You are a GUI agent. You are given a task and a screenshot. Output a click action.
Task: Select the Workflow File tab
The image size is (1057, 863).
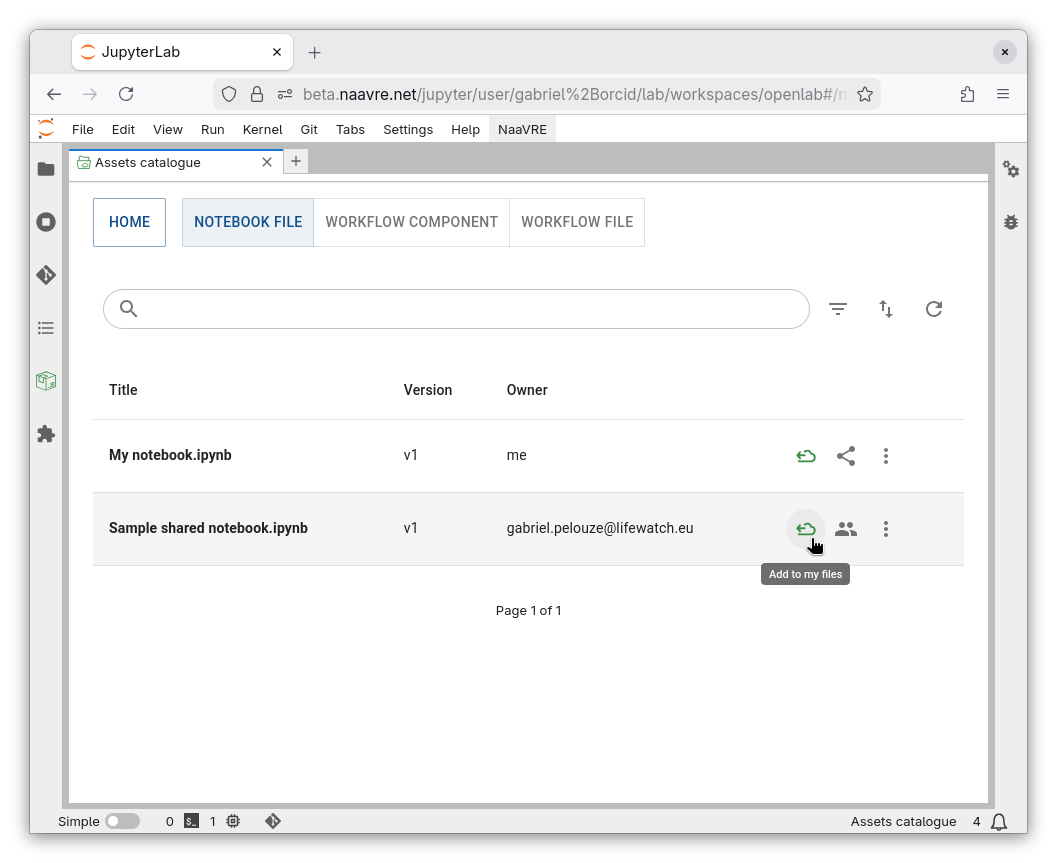tap(577, 222)
